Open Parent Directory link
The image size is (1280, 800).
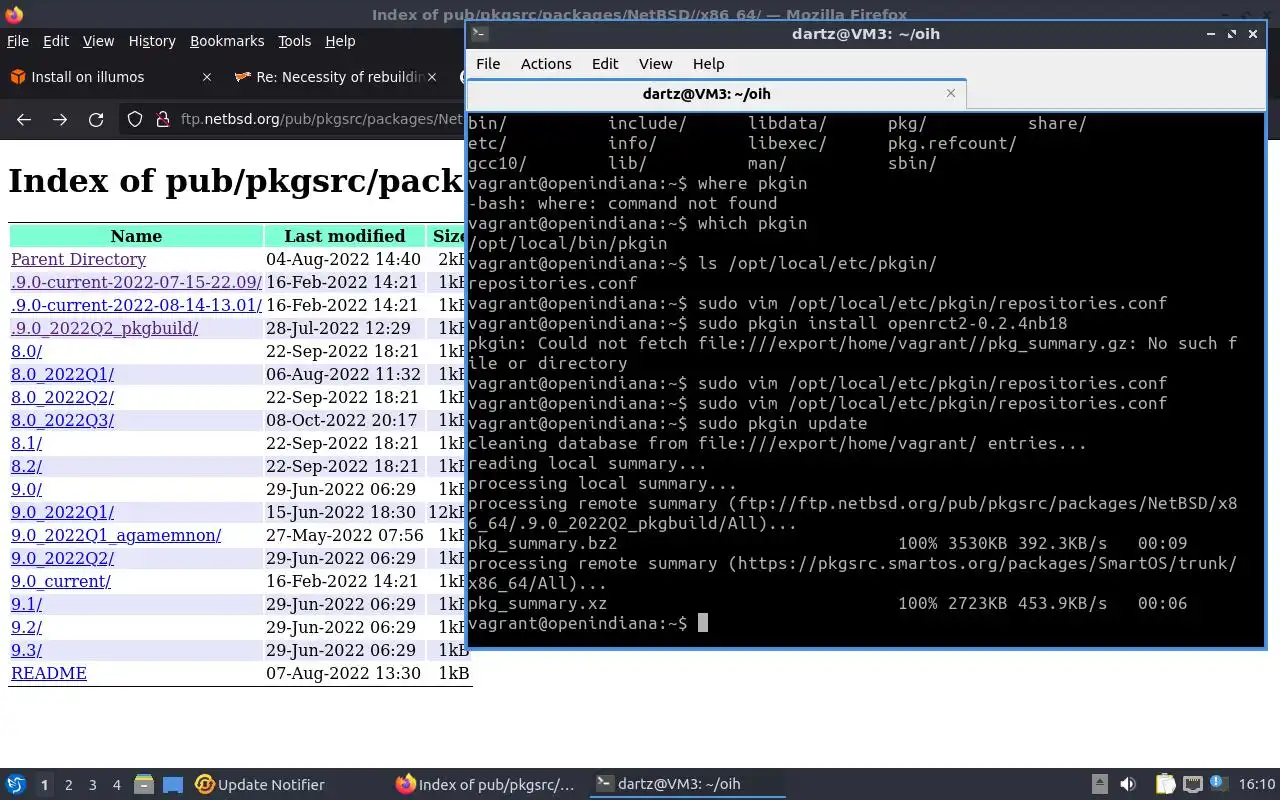78,259
